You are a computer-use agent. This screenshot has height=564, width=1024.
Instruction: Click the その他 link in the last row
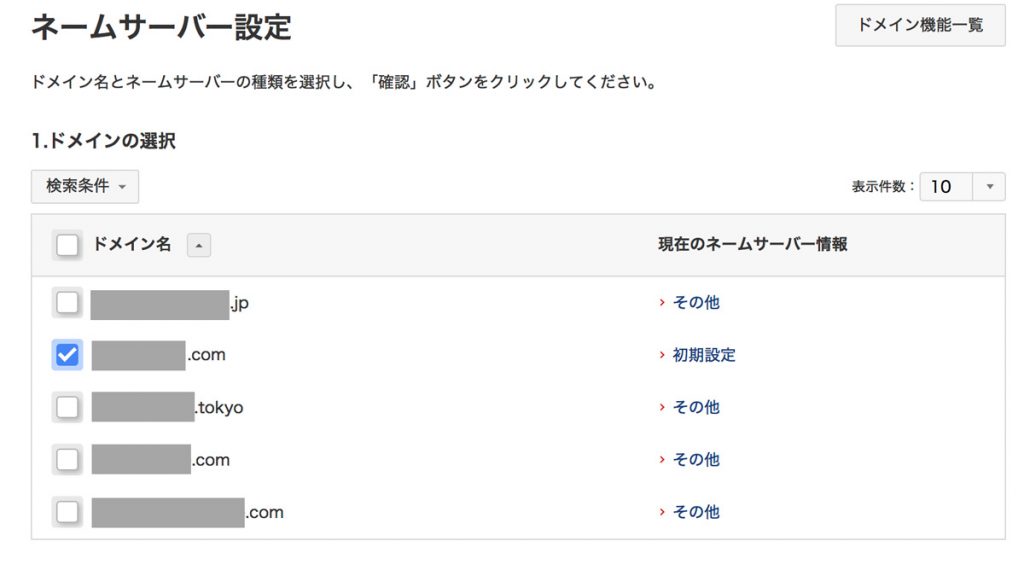(696, 512)
